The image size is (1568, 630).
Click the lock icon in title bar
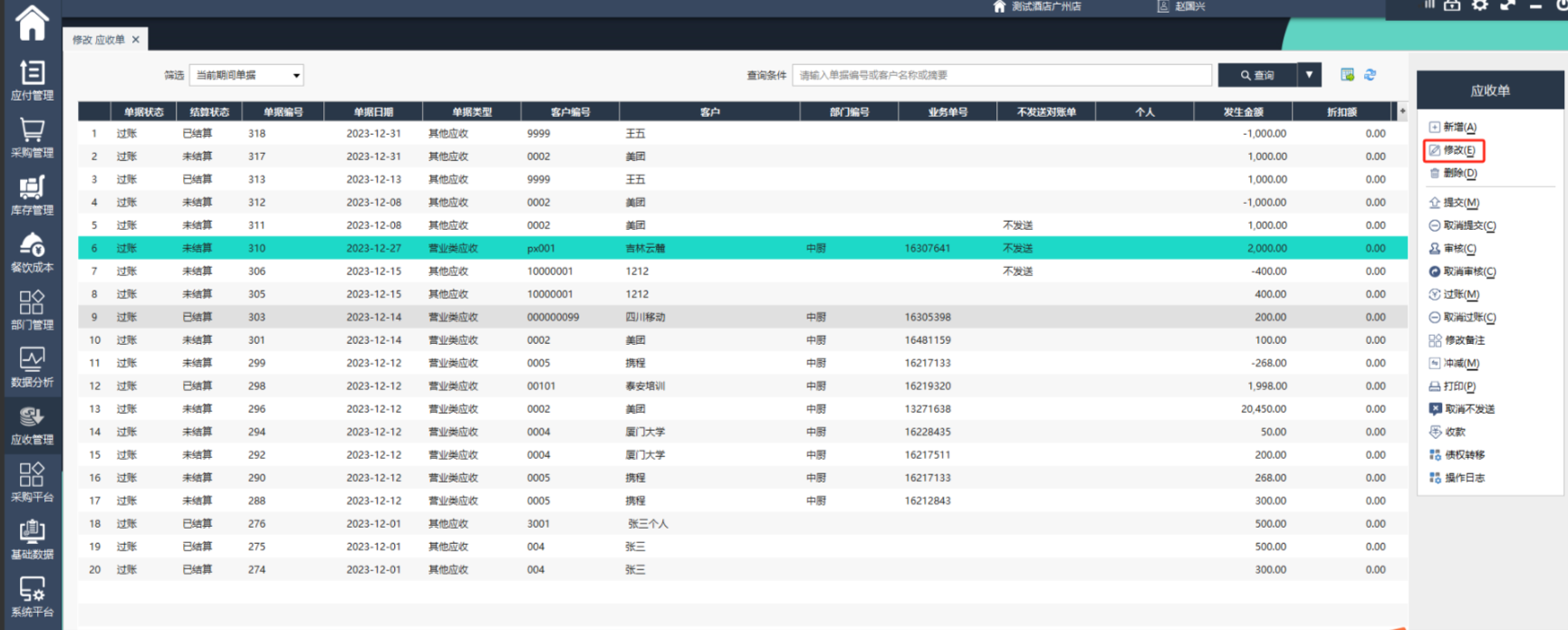[1452, 5]
